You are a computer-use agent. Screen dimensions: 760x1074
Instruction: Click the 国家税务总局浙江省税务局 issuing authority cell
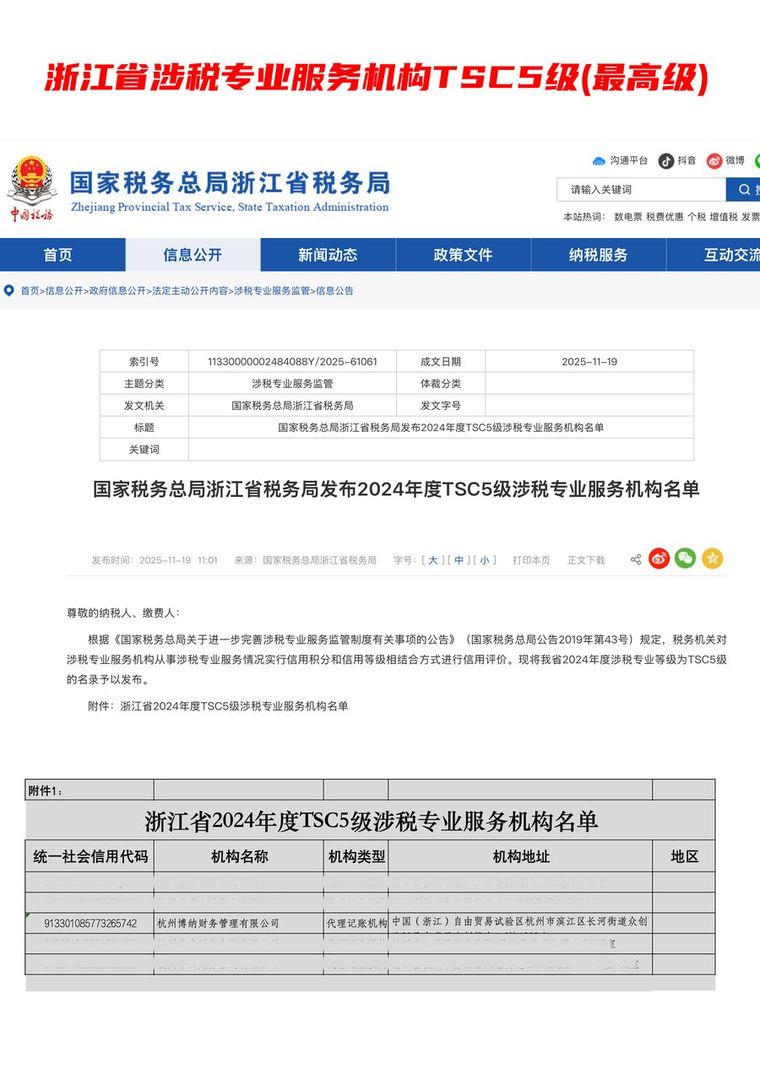click(292, 405)
